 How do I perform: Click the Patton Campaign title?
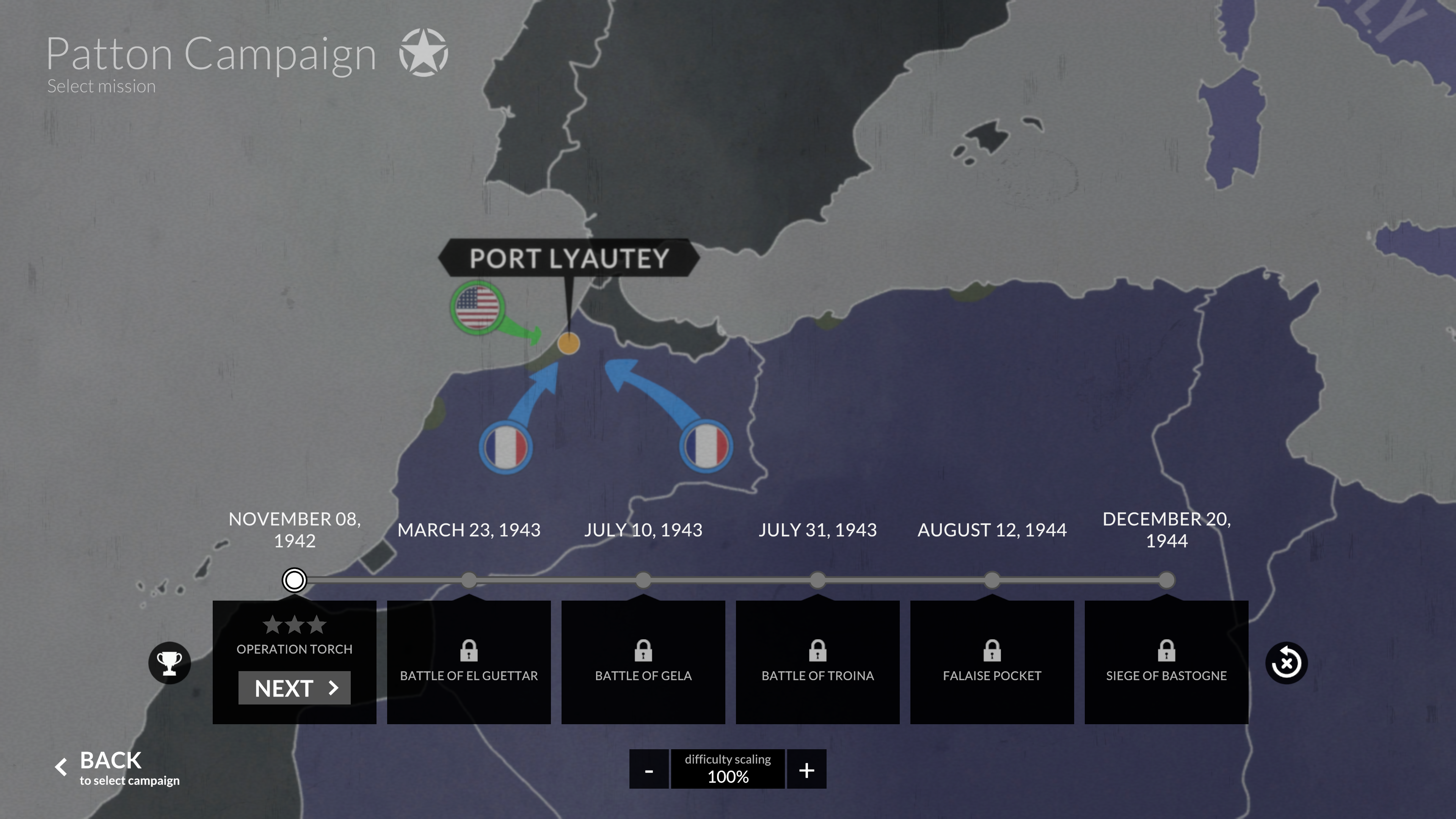click(212, 55)
